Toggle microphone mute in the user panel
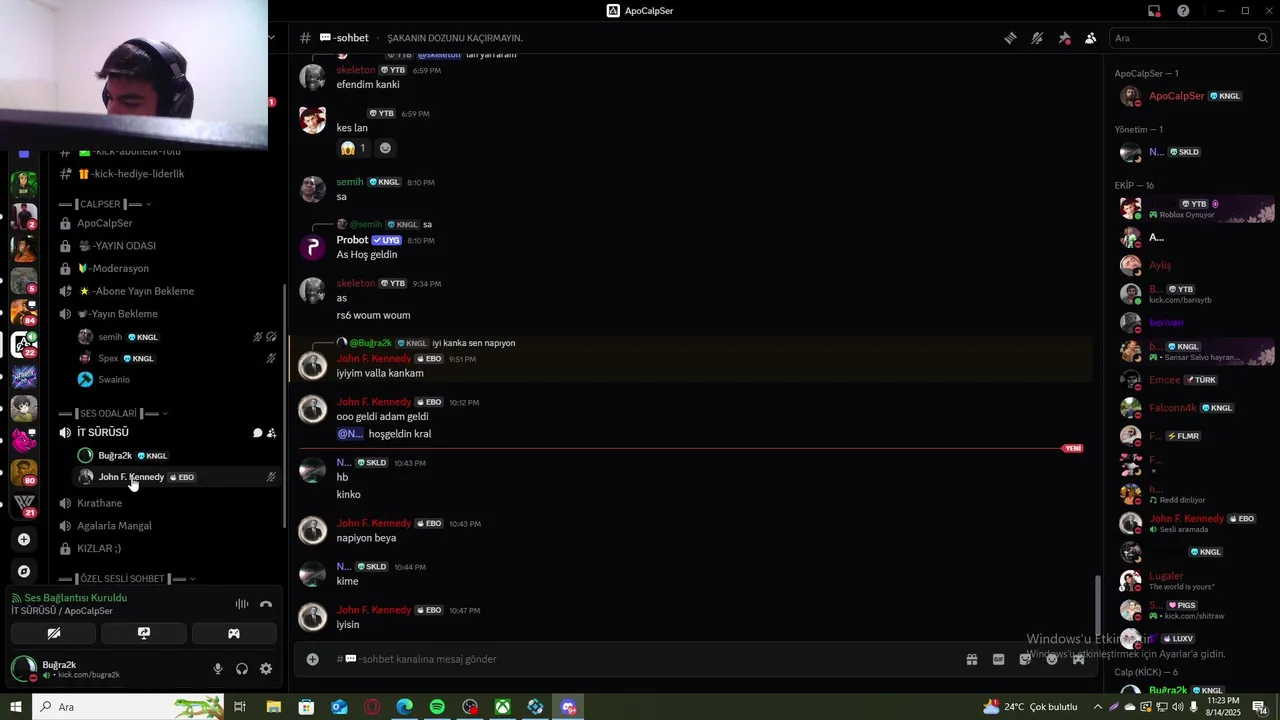 point(218,669)
